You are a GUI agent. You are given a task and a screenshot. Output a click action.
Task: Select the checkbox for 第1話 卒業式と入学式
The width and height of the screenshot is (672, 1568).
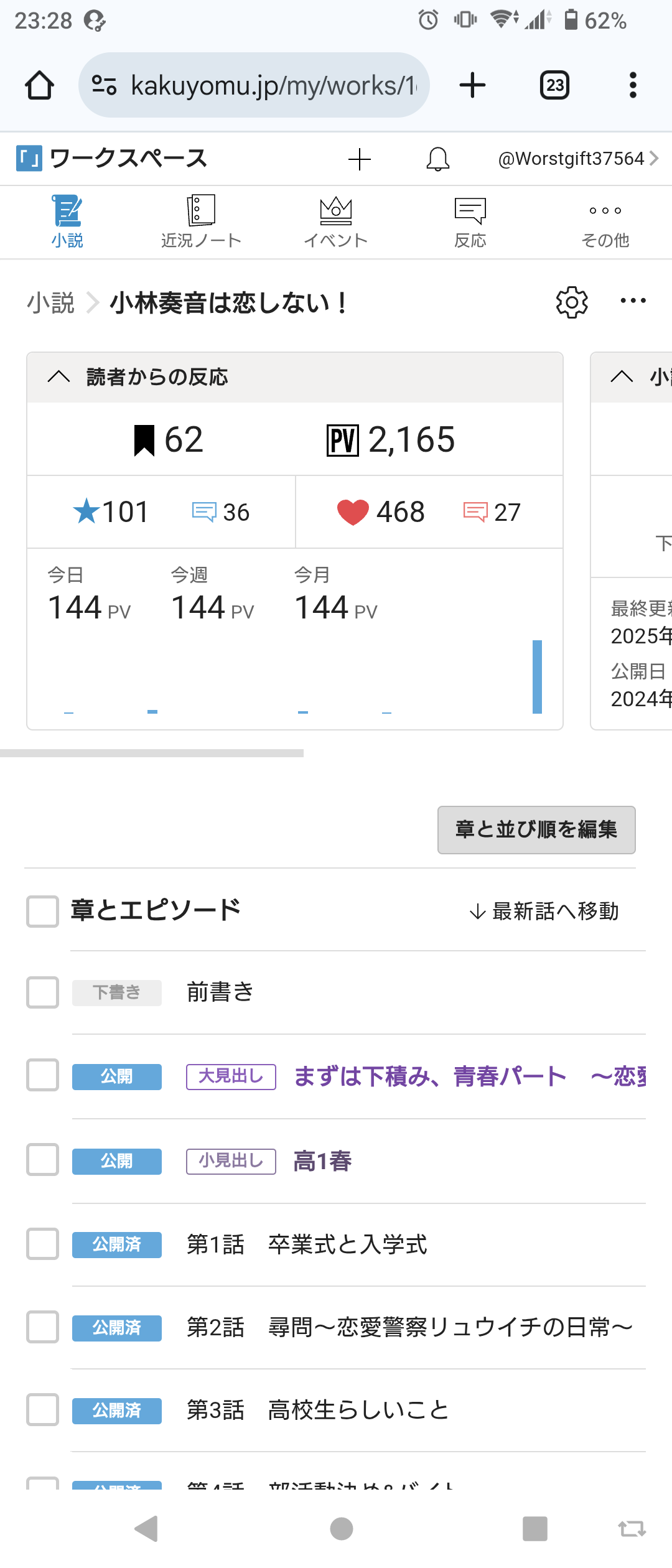[x=43, y=1244]
